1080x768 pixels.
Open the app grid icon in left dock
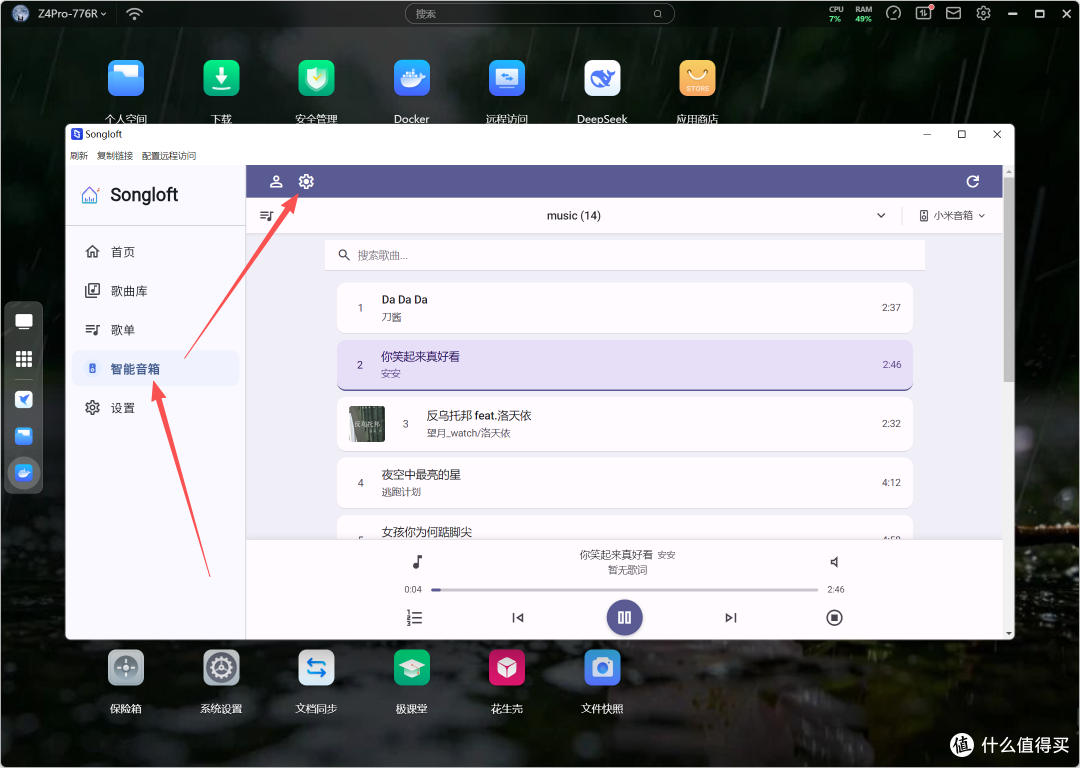point(24,359)
